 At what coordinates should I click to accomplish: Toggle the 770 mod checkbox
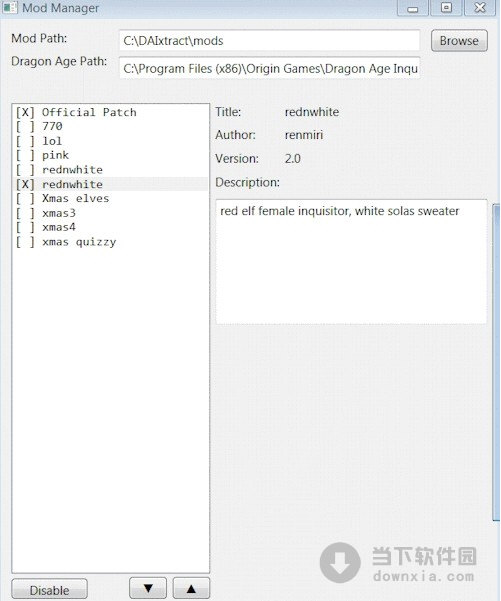tap(25, 126)
